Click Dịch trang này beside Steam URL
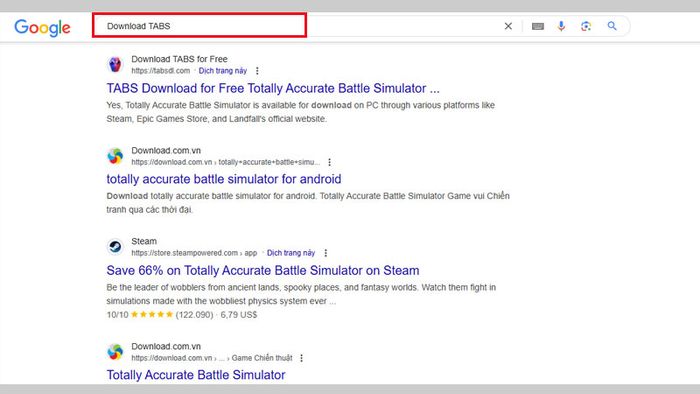The width and height of the screenshot is (700, 394). (x=291, y=253)
